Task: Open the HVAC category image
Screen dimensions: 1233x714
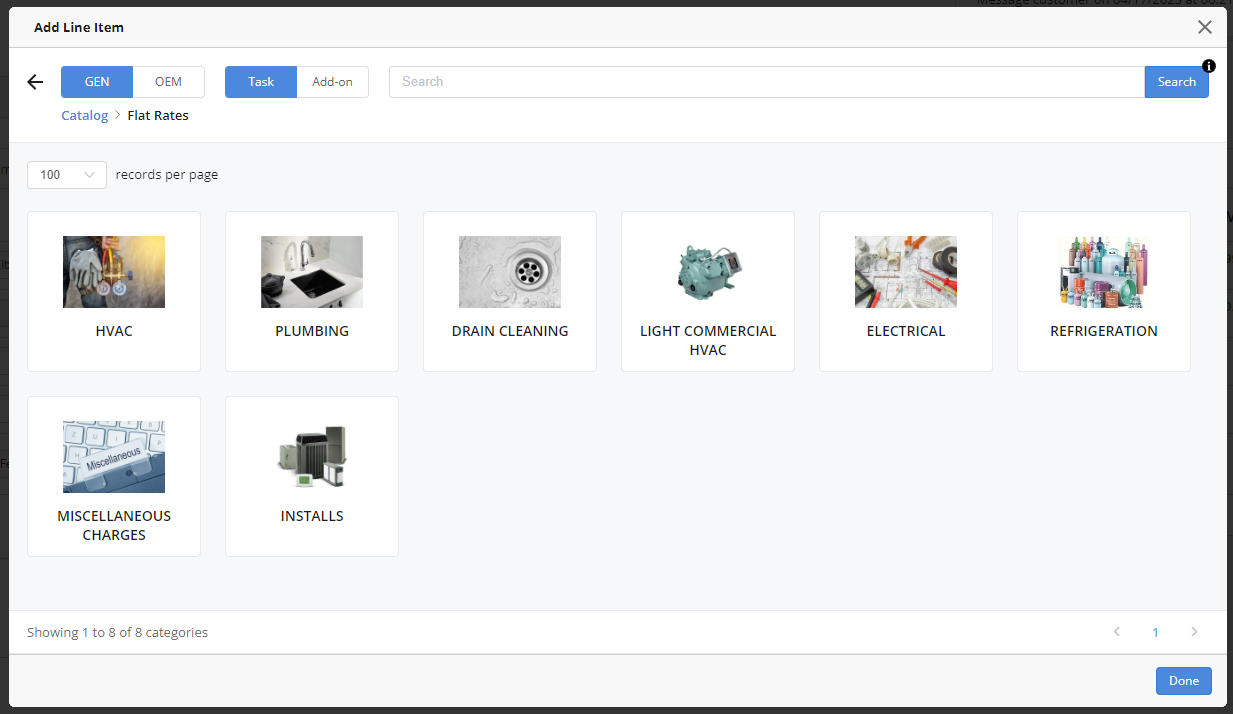Action: (x=114, y=272)
